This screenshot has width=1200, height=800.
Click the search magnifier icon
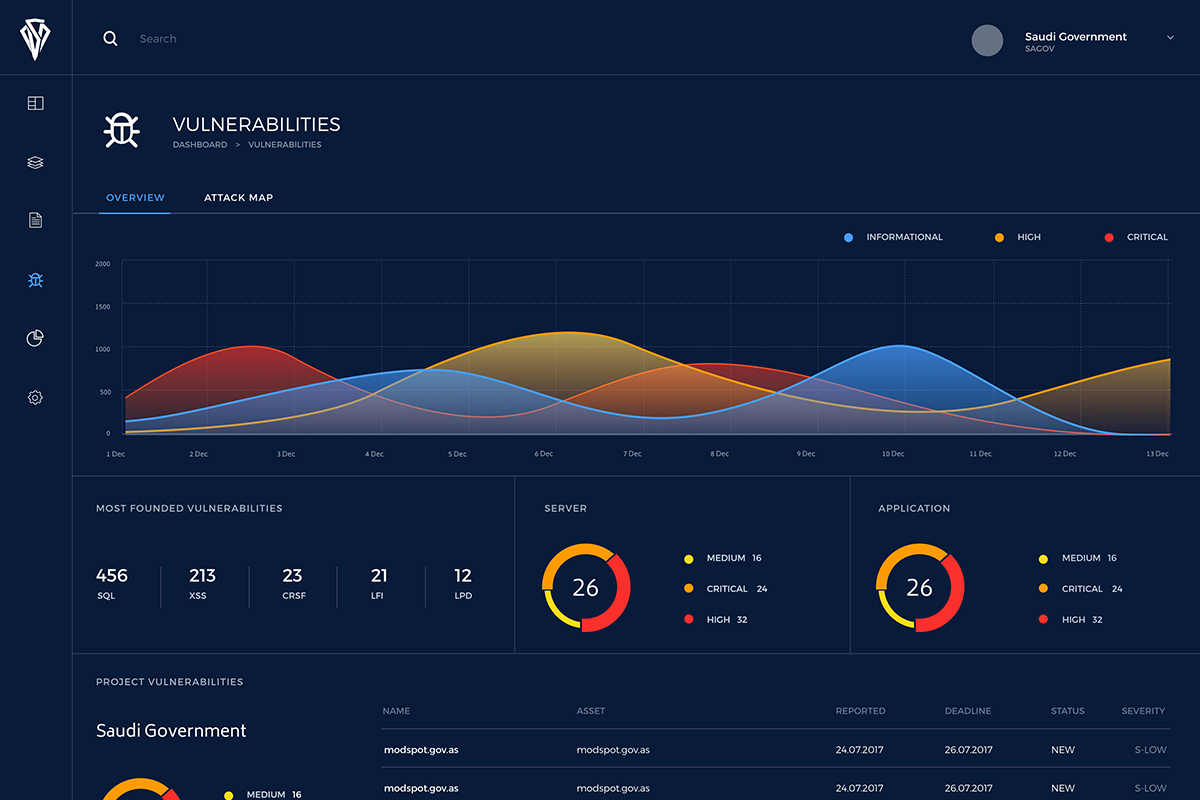click(111, 38)
